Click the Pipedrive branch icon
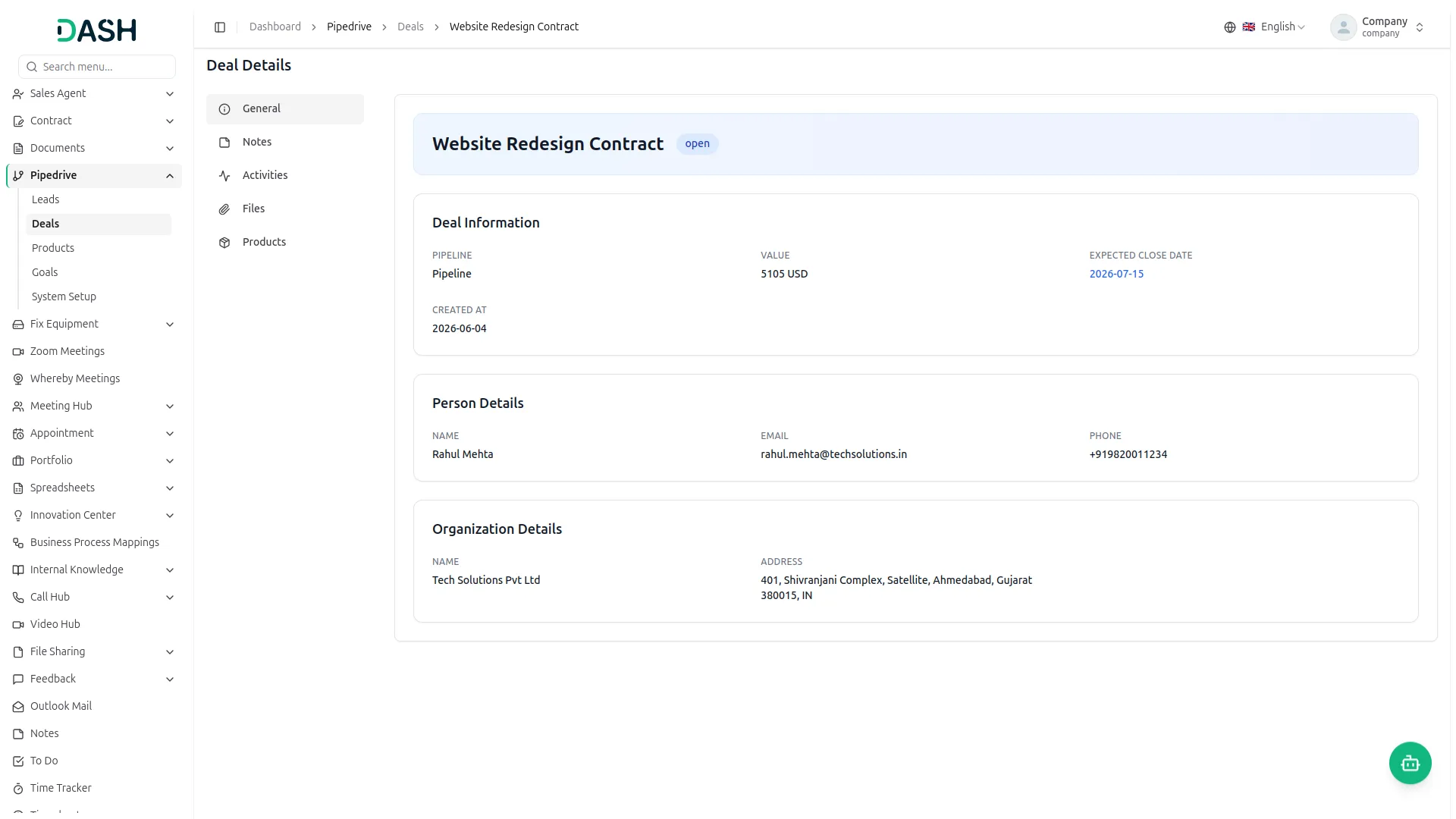 (18, 176)
